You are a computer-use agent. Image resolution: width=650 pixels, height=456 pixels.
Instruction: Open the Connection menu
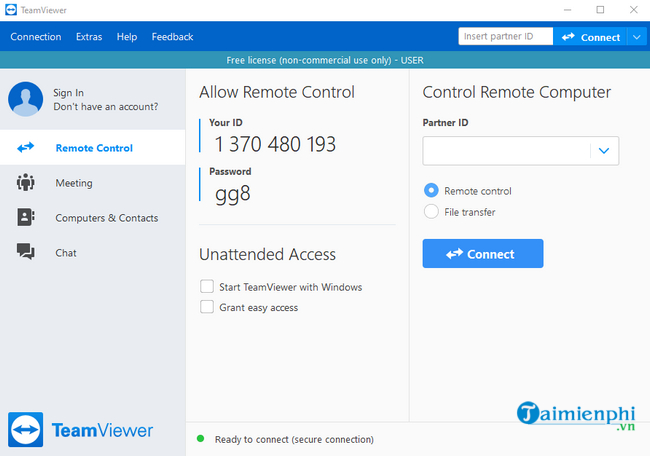pos(36,37)
